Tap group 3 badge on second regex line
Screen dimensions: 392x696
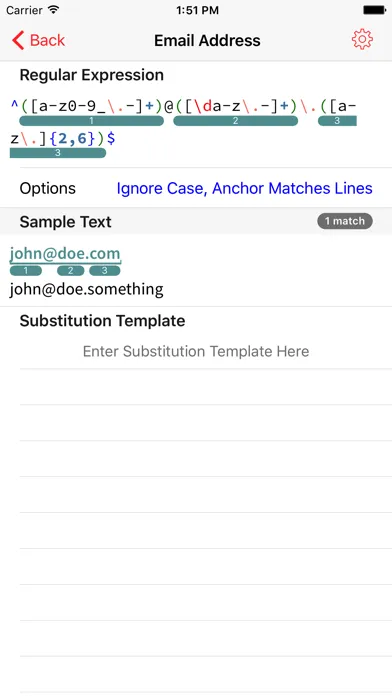(58, 153)
